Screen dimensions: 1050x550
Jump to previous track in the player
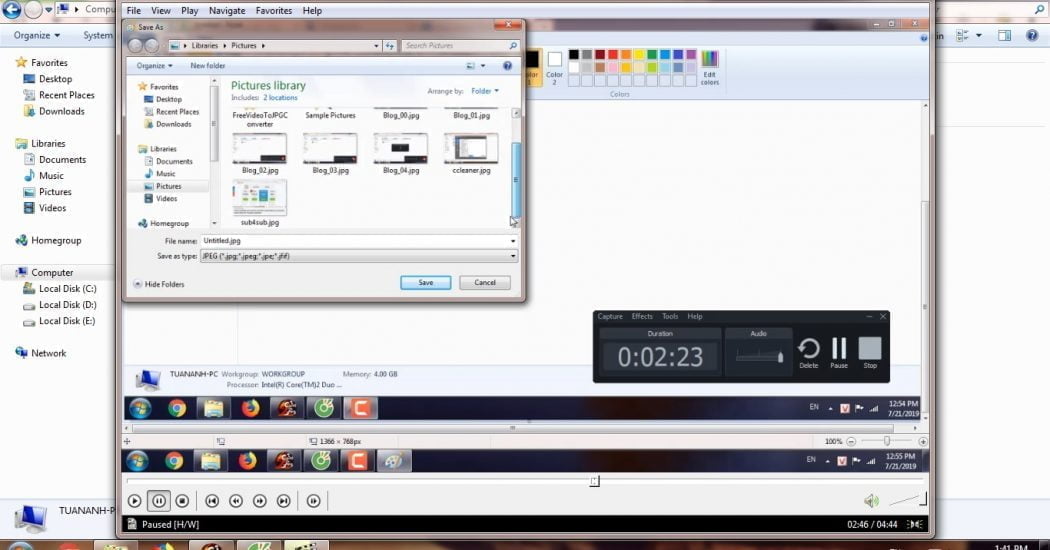(x=212, y=500)
